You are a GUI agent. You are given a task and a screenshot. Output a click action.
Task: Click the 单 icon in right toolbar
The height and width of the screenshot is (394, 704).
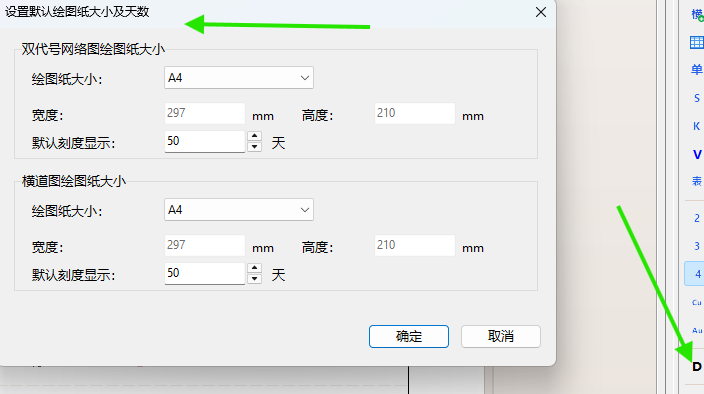[696, 70]
